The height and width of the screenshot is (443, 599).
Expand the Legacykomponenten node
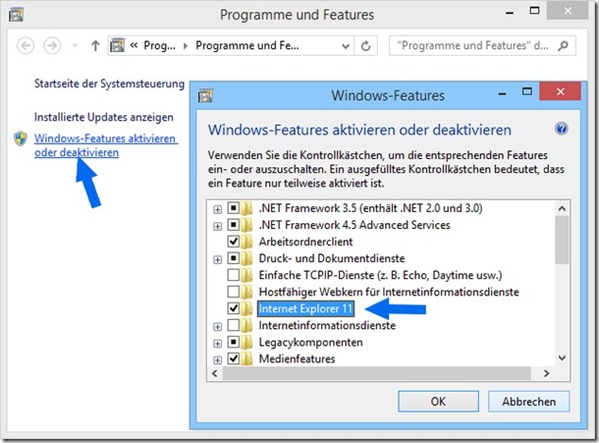point(217,344)
